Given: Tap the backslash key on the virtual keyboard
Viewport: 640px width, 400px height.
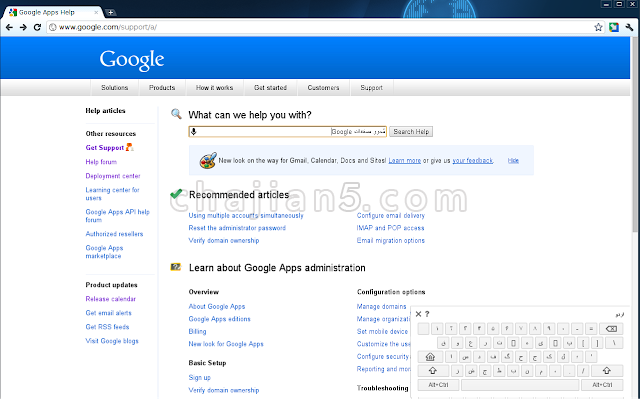Looking at the screenshot, I should 614,343.
